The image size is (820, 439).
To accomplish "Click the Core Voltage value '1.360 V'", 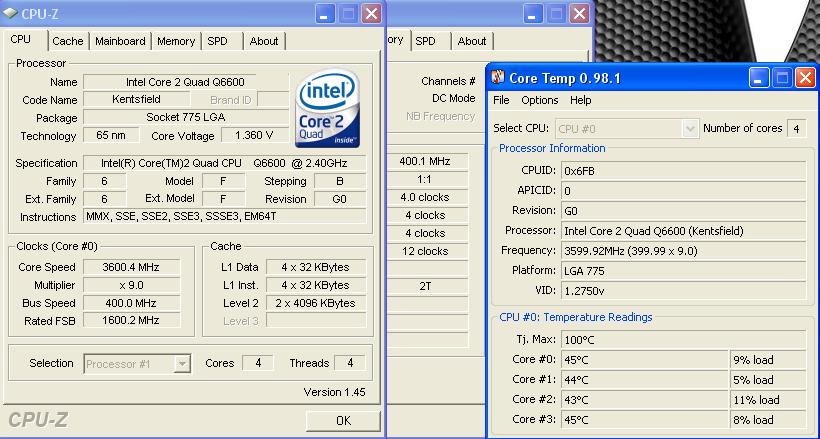I will click(x=255, y=135).
